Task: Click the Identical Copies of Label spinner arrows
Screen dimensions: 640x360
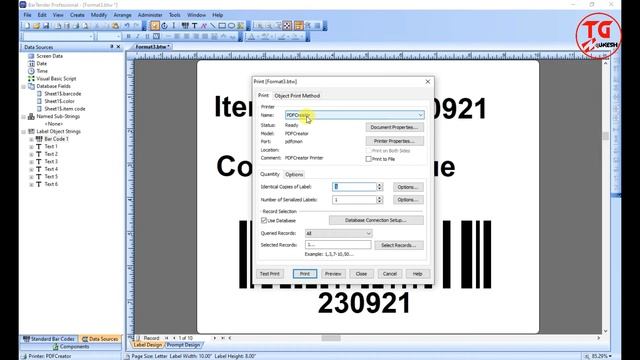Action: pos(380,187)
